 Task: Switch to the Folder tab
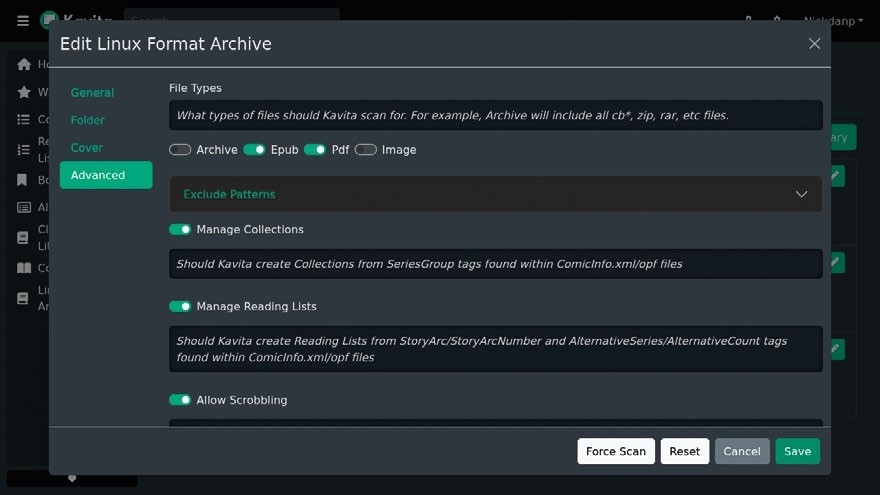88,120
